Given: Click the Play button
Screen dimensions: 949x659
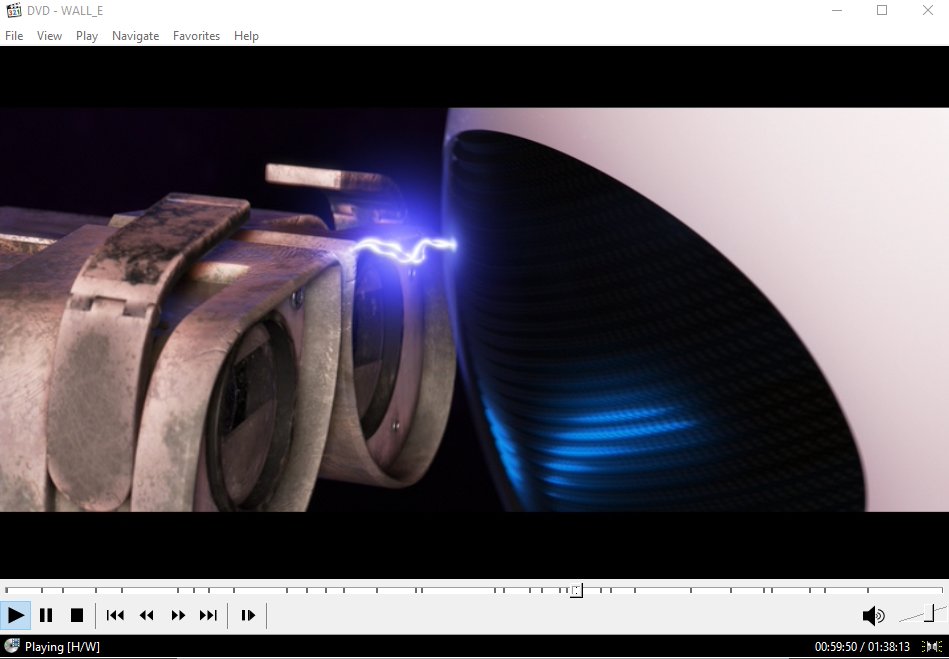Looking at the screenshot, I should point(16,615).
